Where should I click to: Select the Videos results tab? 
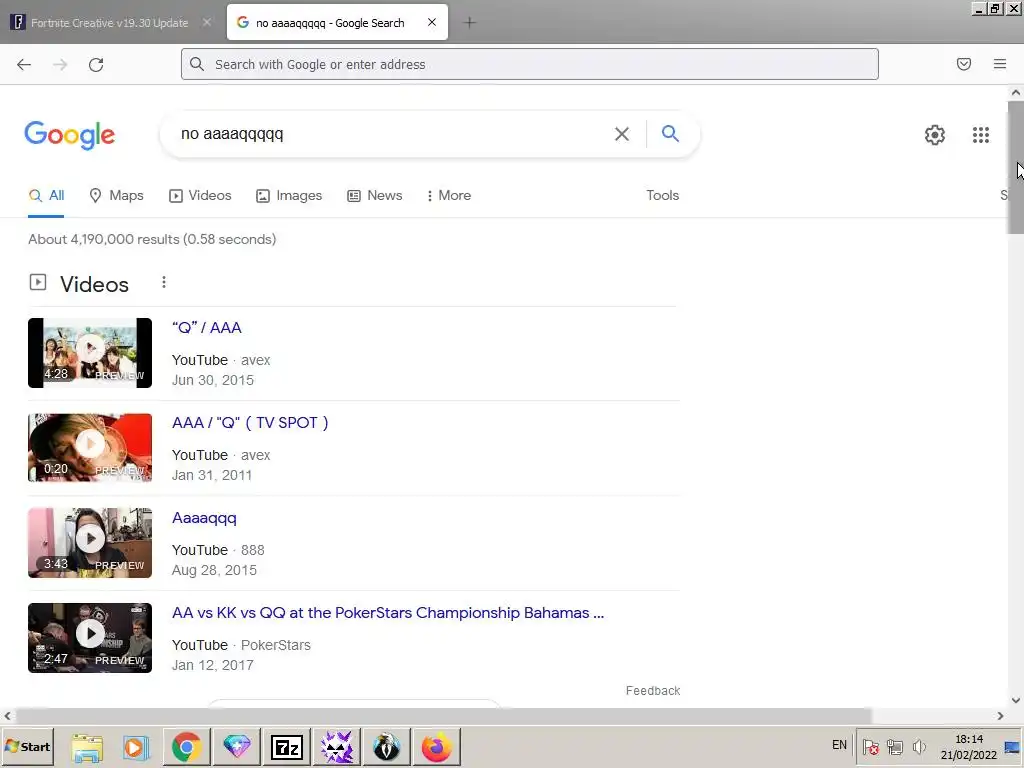pyautogui.click(x=200, y=195)
